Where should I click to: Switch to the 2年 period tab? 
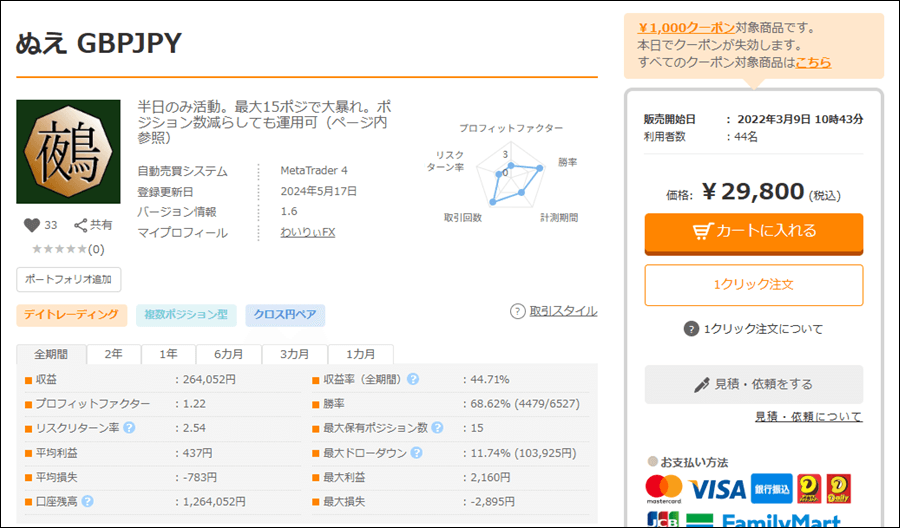click(x=114, y=355)
